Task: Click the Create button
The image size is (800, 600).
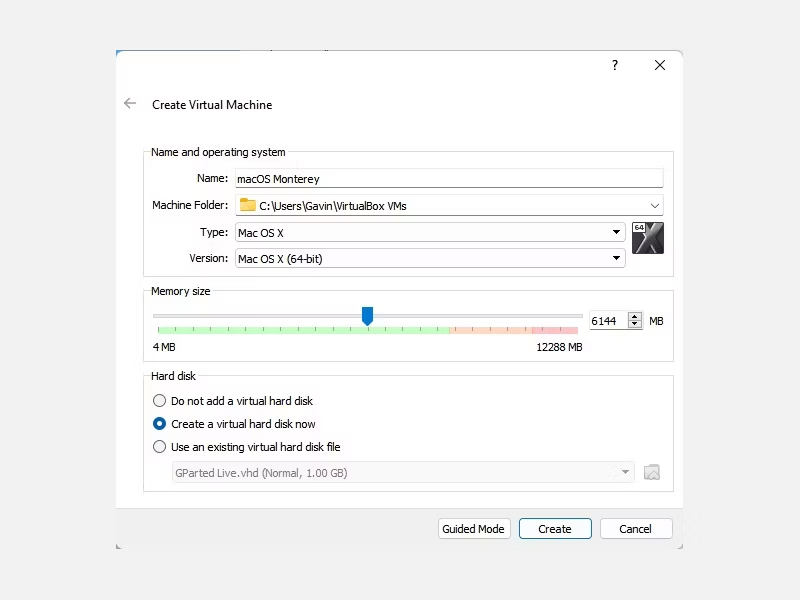Action: pos(555,528)
